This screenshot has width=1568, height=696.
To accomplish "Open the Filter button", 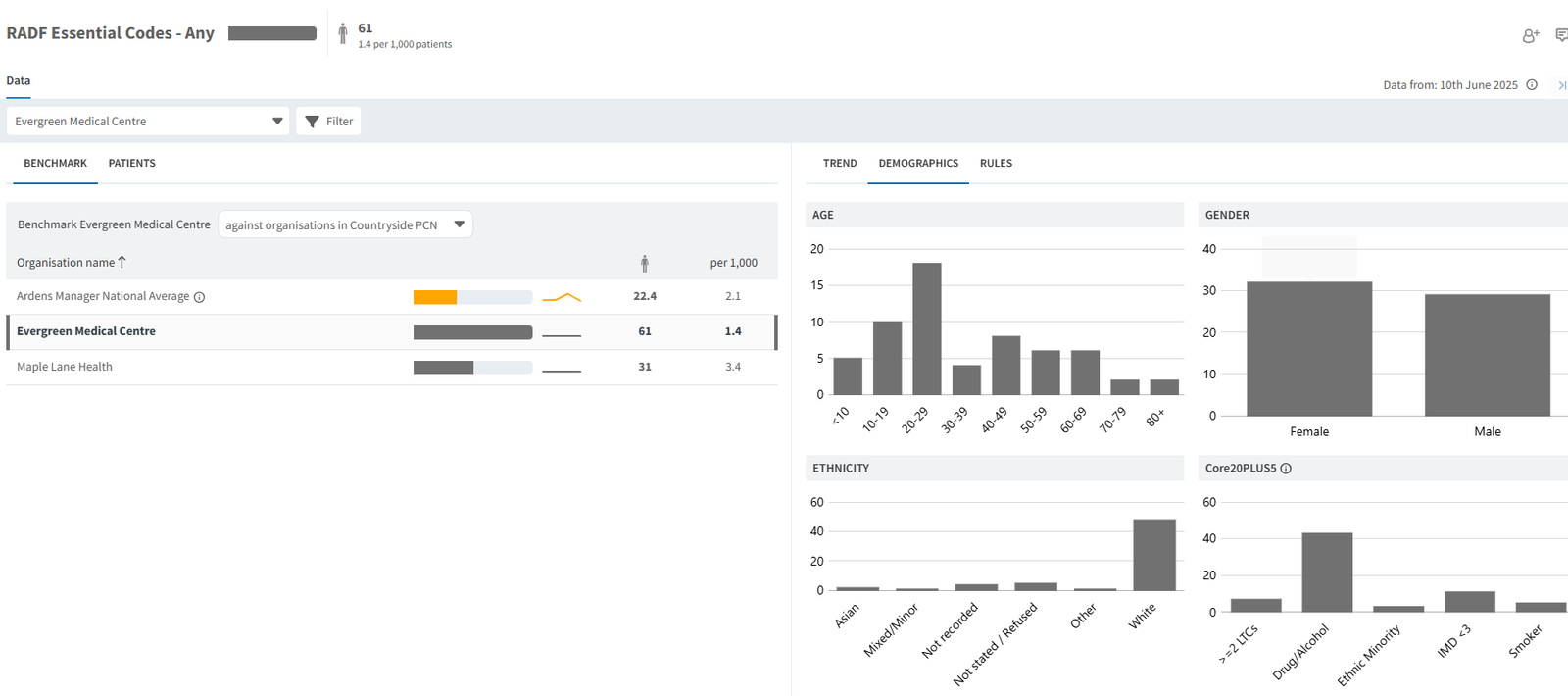I will click(x=328, y=121).
